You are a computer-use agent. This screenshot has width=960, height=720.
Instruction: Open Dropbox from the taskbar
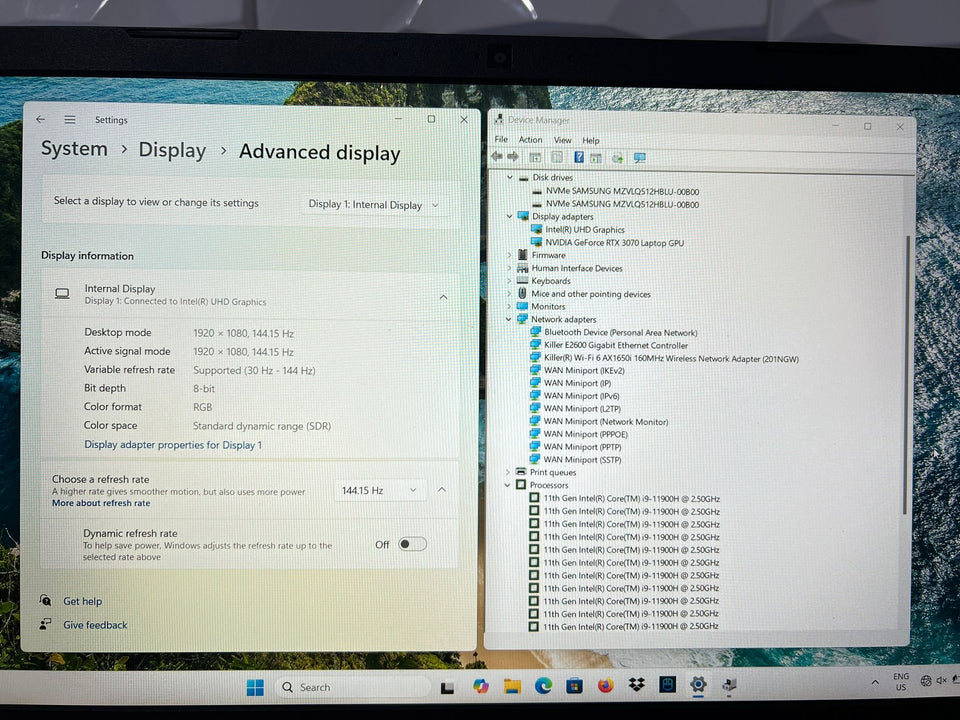[x=637, y=684]
